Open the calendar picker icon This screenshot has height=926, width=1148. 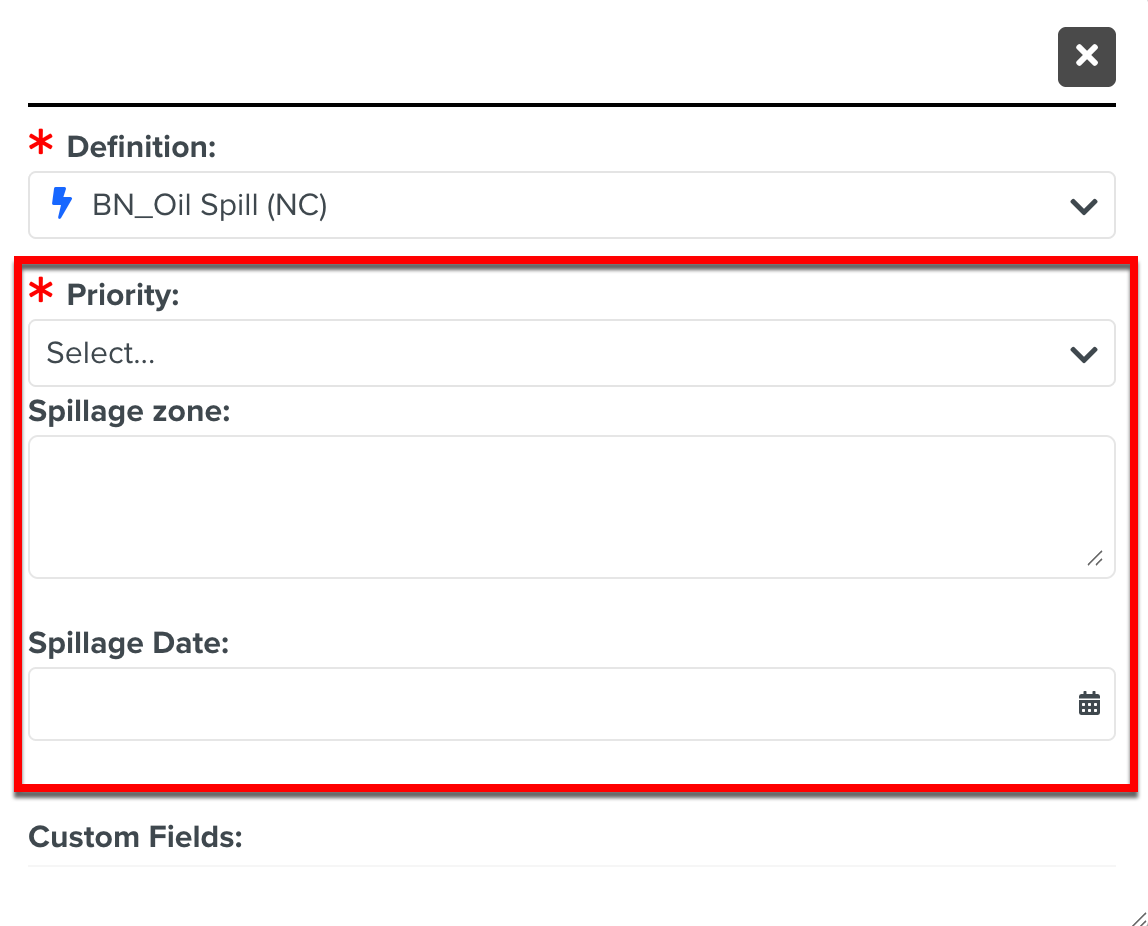click(1089, 704)
